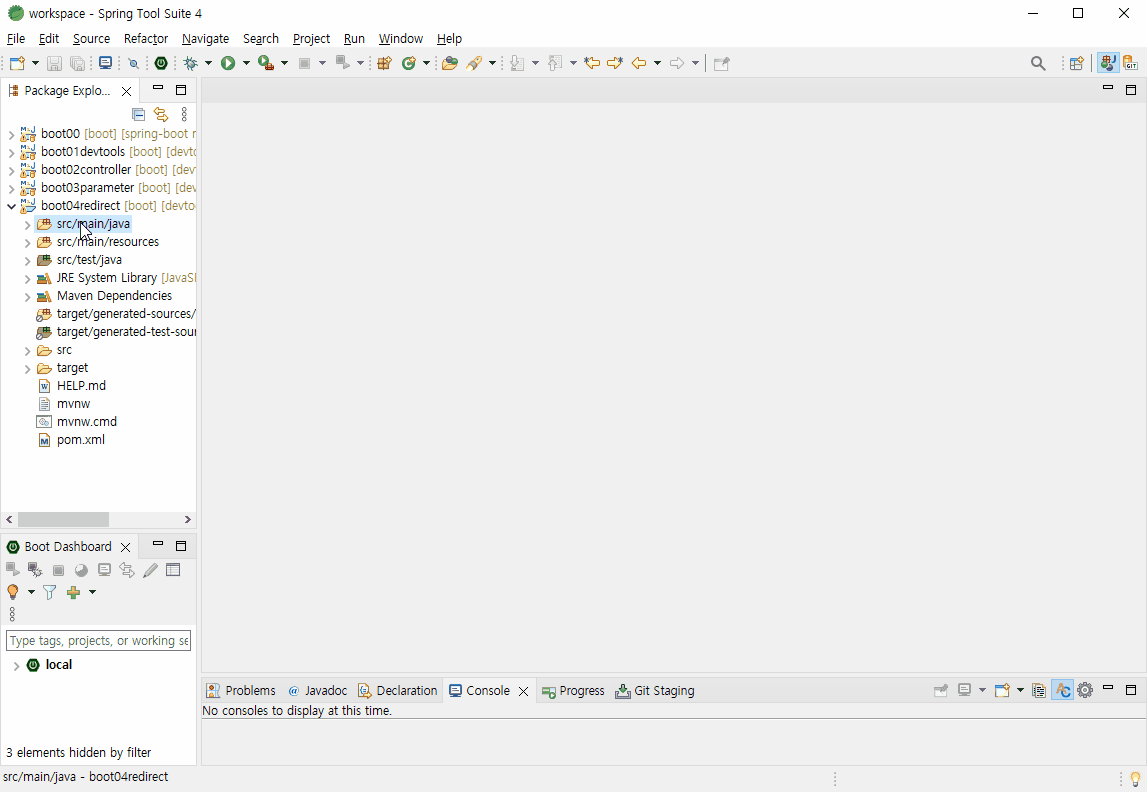Toggle Link with Editor in Package Explorer
The height and width of the screenshot is (792, 1147).
pos(161,114)
